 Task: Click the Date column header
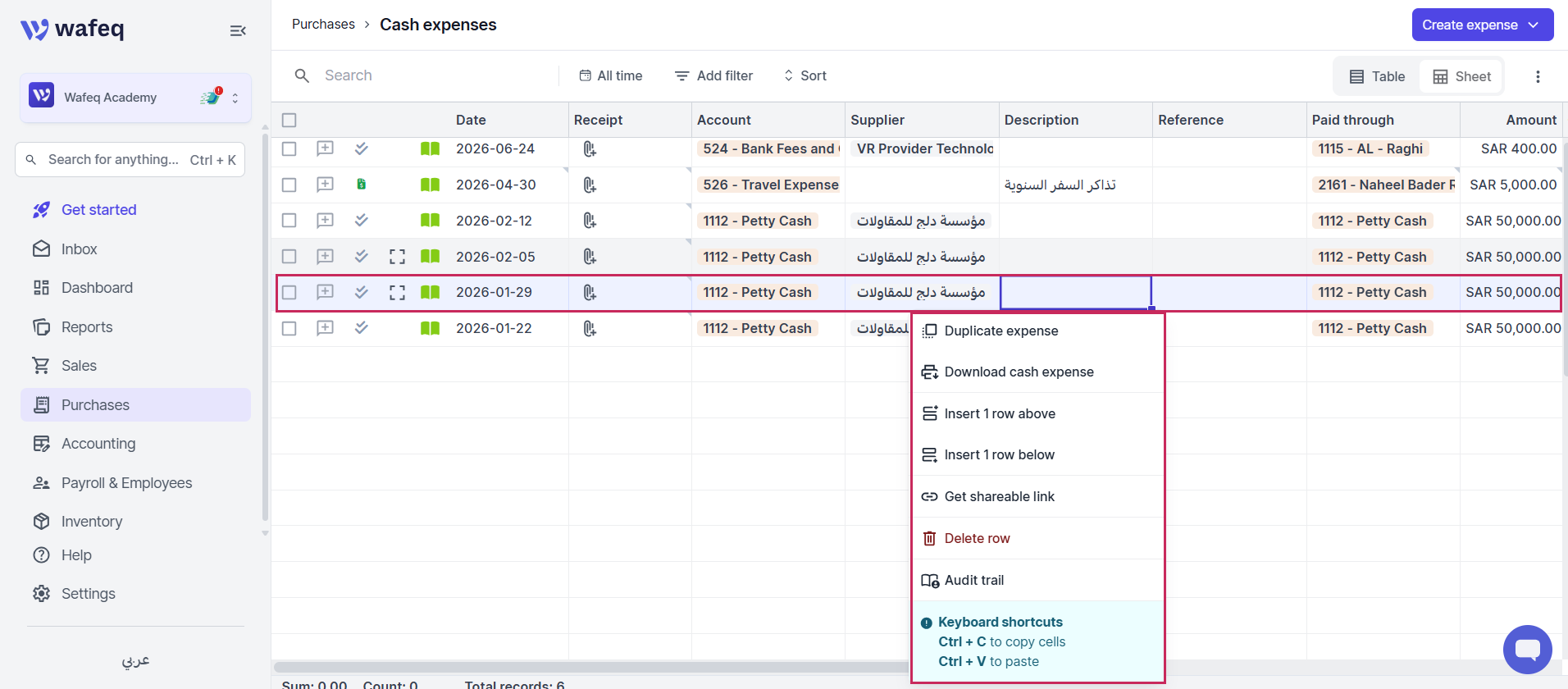pyautogui.click(x=471, y=120)
